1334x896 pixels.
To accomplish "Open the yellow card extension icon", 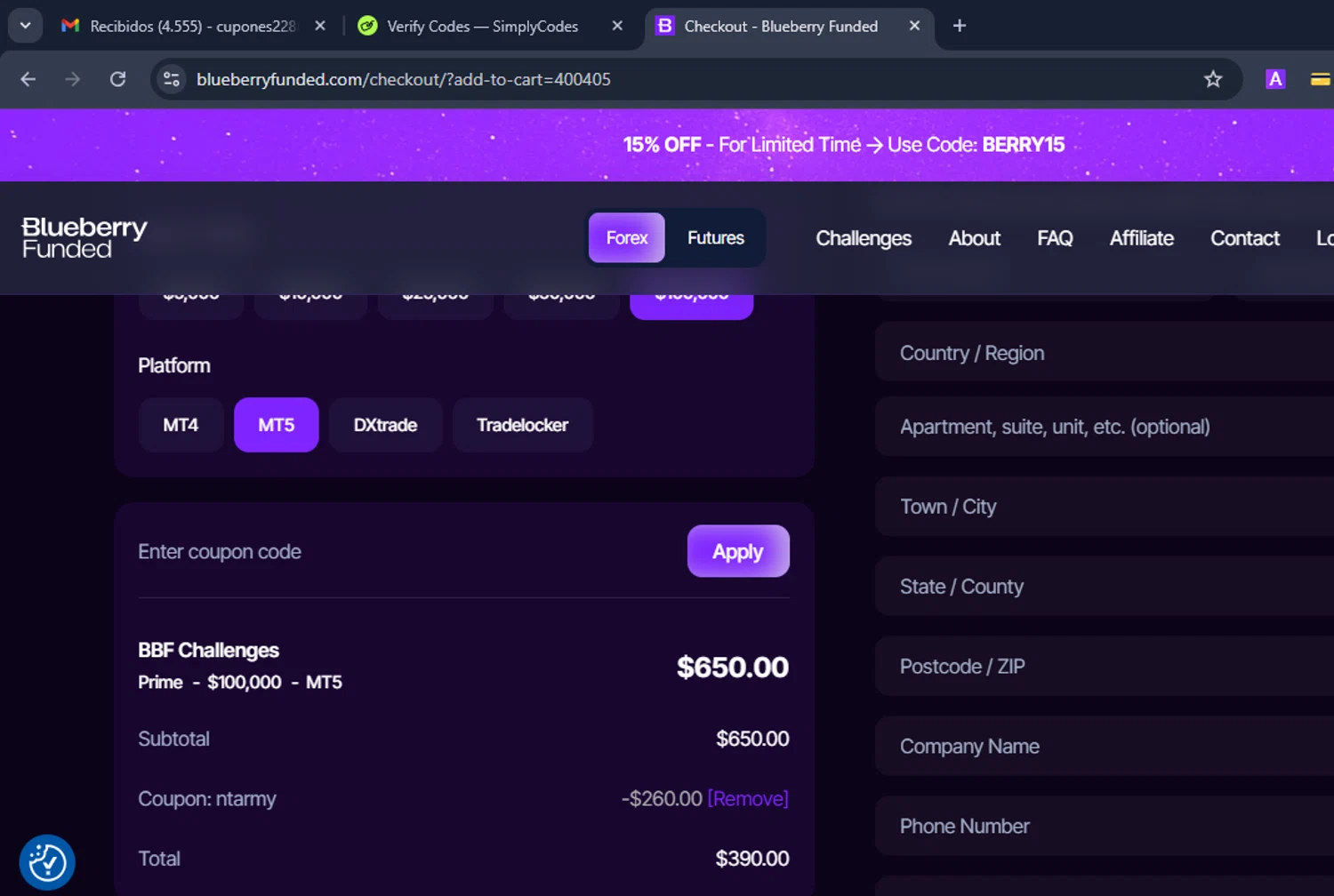I will pos(1322,79).
